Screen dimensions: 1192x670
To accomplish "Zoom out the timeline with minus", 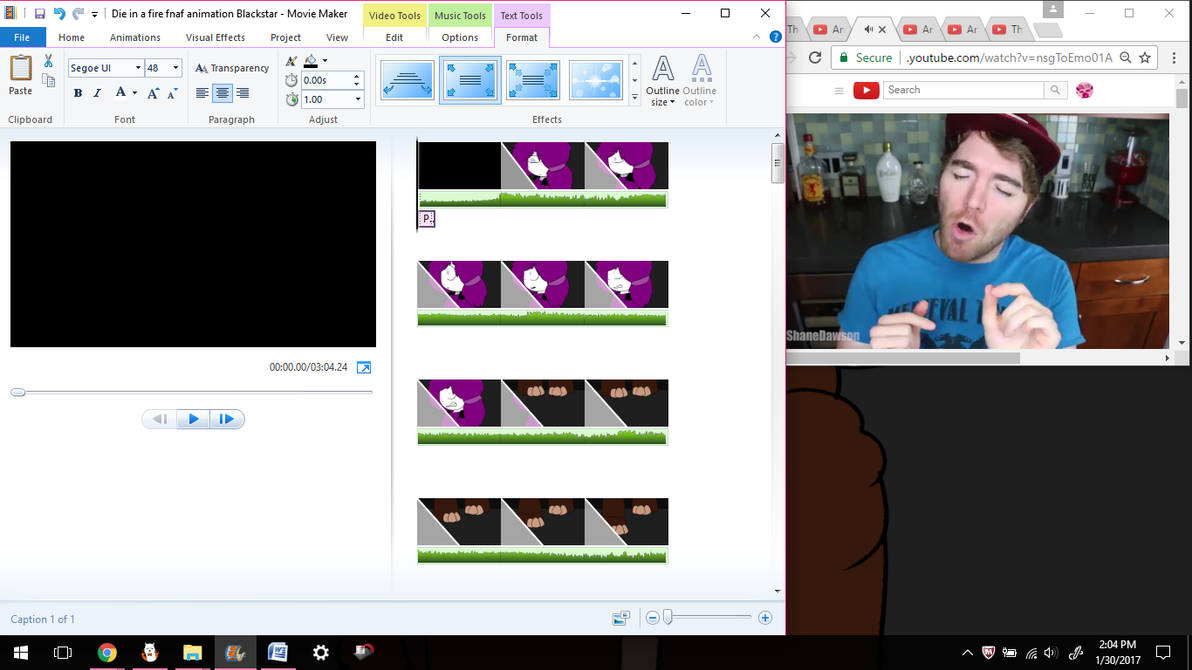I will pos(652,618).
